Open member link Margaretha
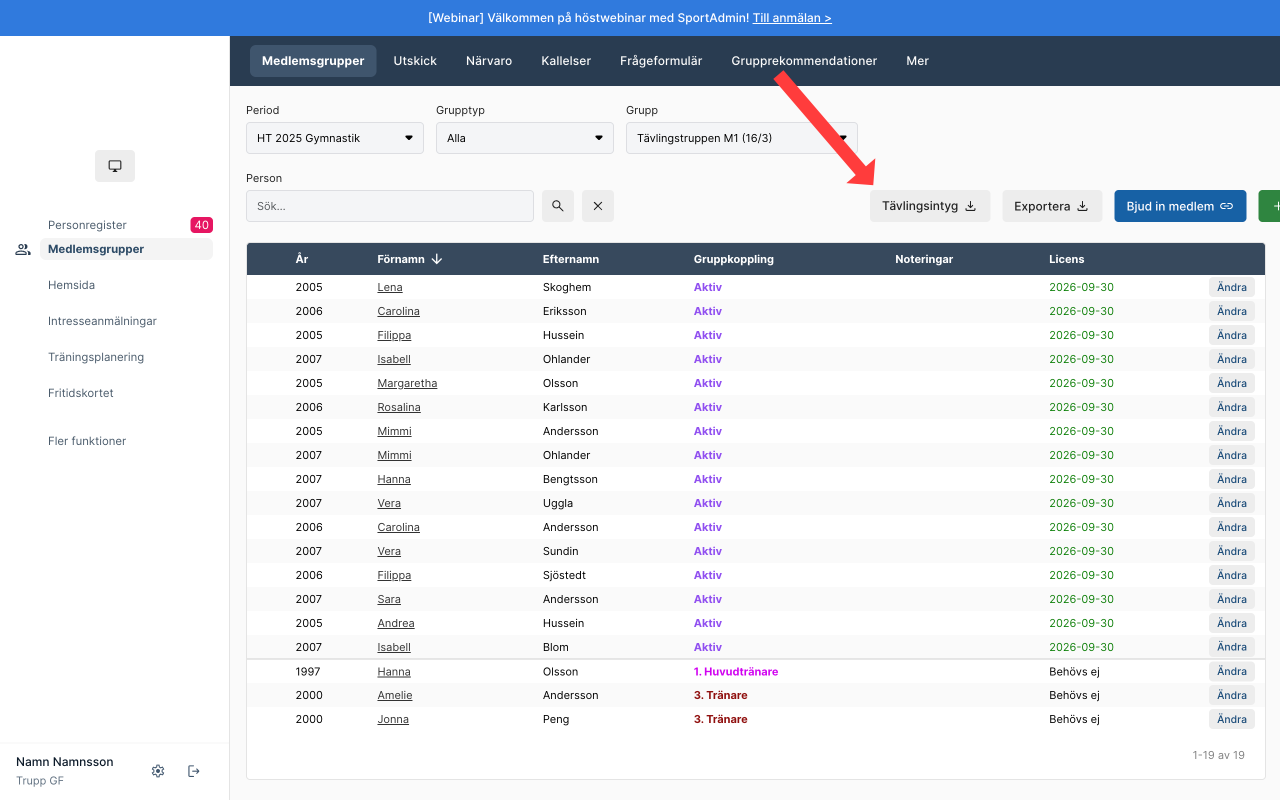The image size is (1280, 800). (407, 383)
